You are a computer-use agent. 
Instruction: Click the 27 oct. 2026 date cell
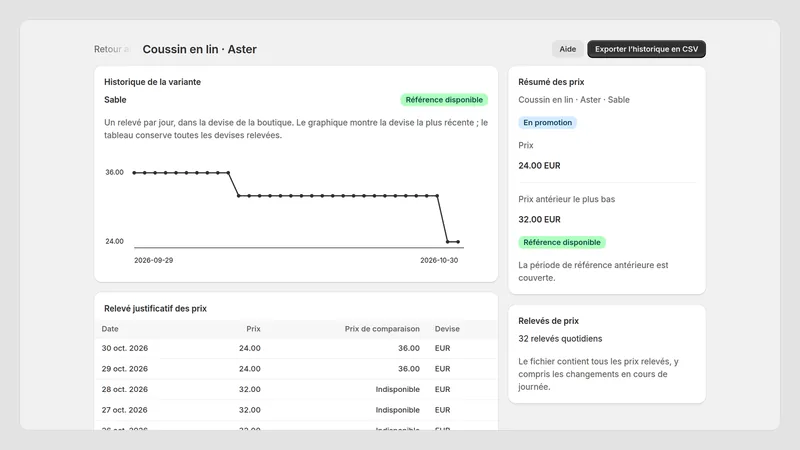[x=124, y=410]
